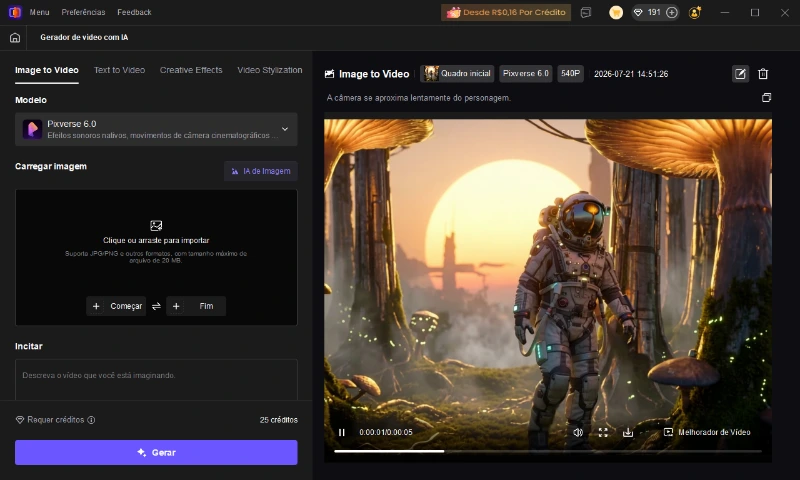Open the shopping cart icon in the title bar
This screenshot has width=800, height=480.
coord(616,12)
